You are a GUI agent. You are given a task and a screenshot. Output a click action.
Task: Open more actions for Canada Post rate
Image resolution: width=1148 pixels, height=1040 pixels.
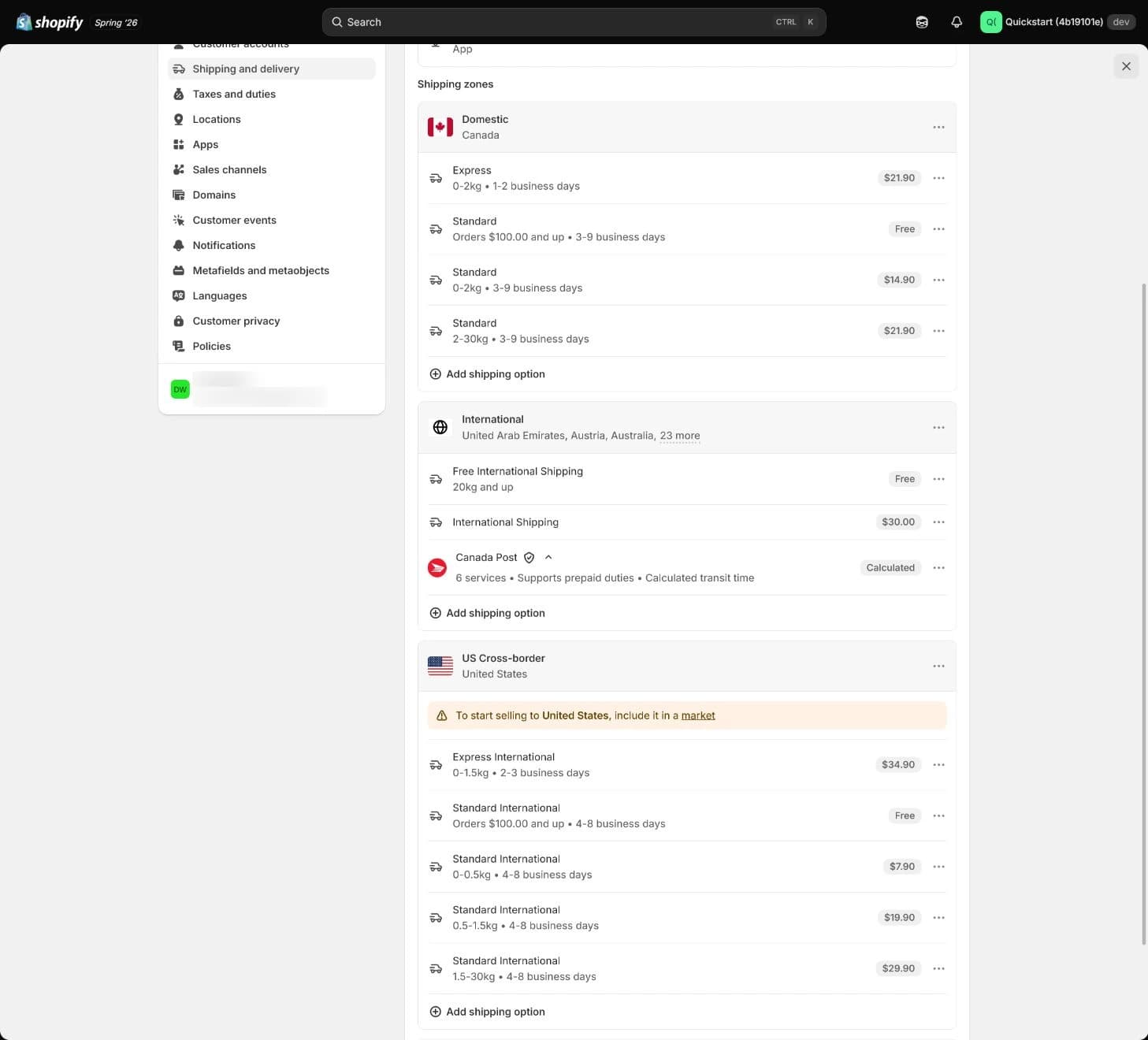pos(938,567)
